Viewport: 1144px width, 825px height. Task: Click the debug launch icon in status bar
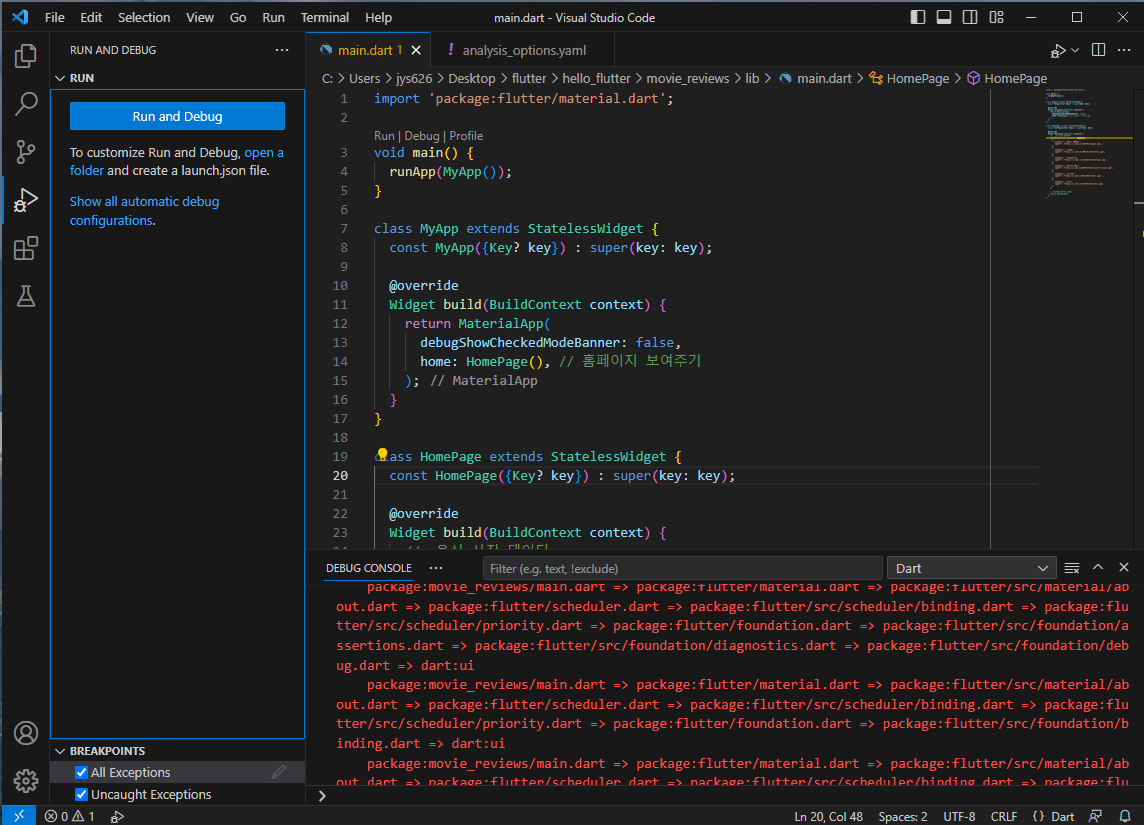117,816
